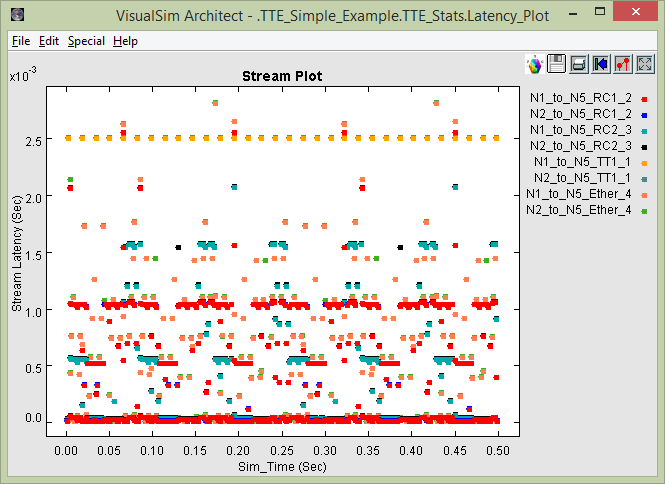
Task: Click the red connected-points plot format icon
Action: click(623, 65)
